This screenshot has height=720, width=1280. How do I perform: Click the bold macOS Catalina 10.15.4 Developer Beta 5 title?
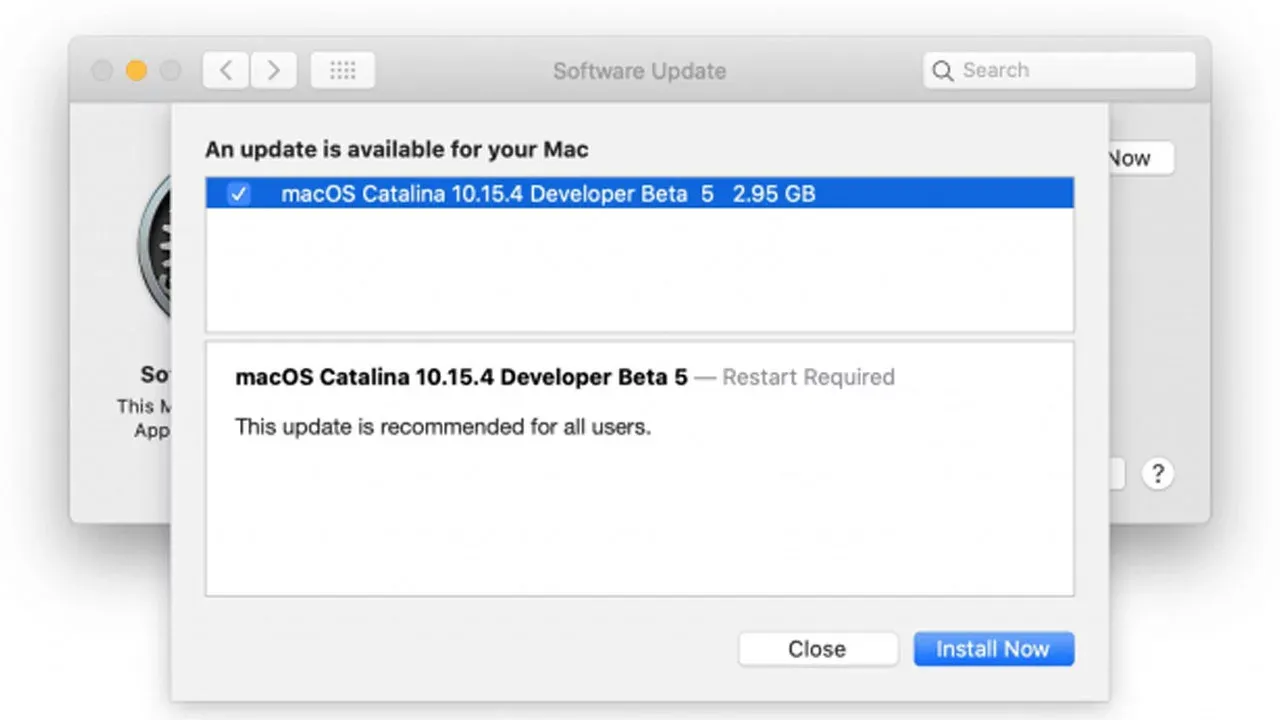coord(462,377)
